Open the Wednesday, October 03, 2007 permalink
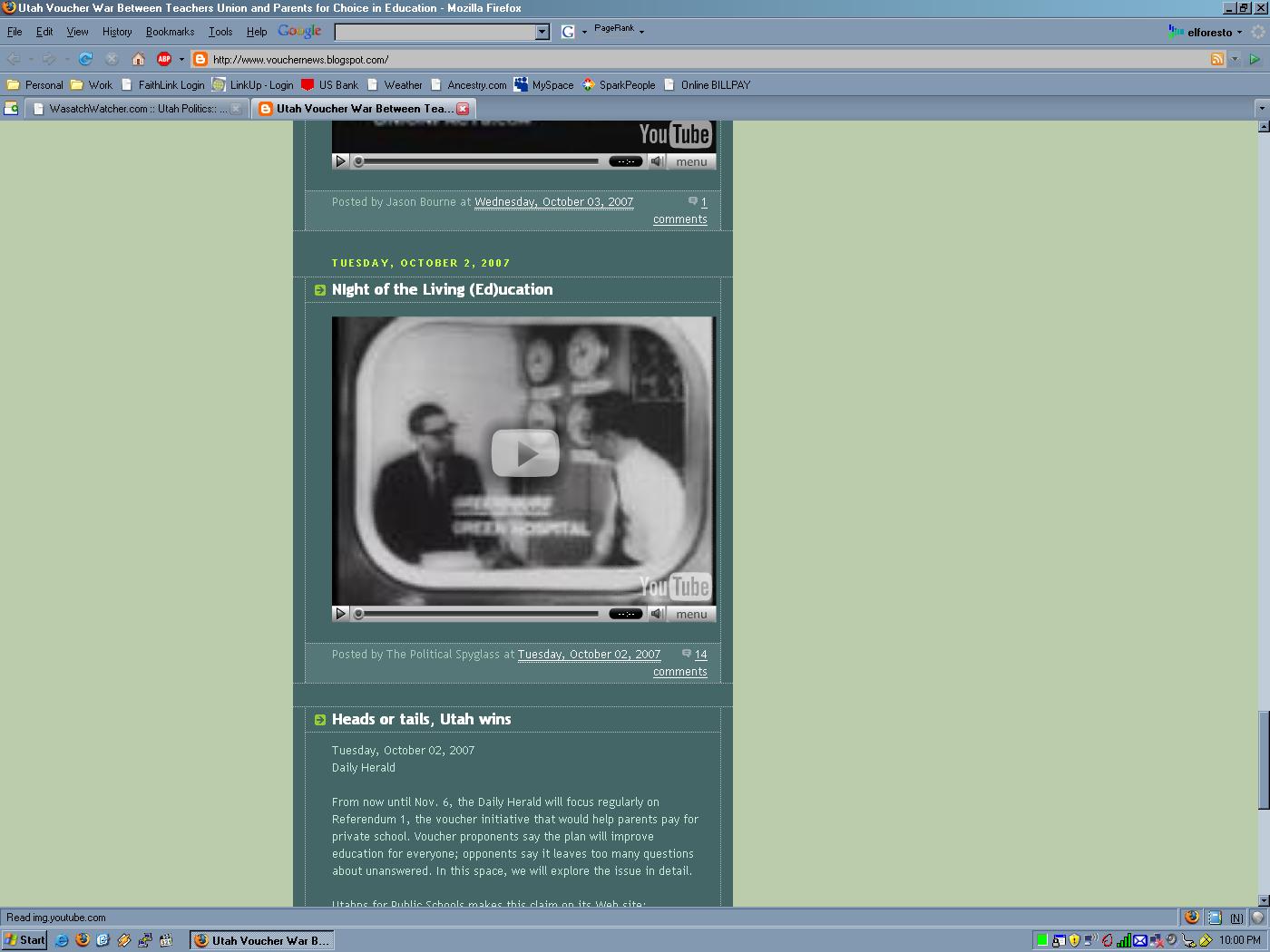The image size is (1270, 952). (553, 202)
